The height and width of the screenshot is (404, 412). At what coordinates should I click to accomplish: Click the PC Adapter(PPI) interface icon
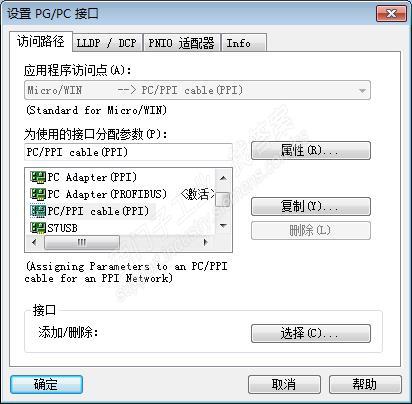coord(38,177)
